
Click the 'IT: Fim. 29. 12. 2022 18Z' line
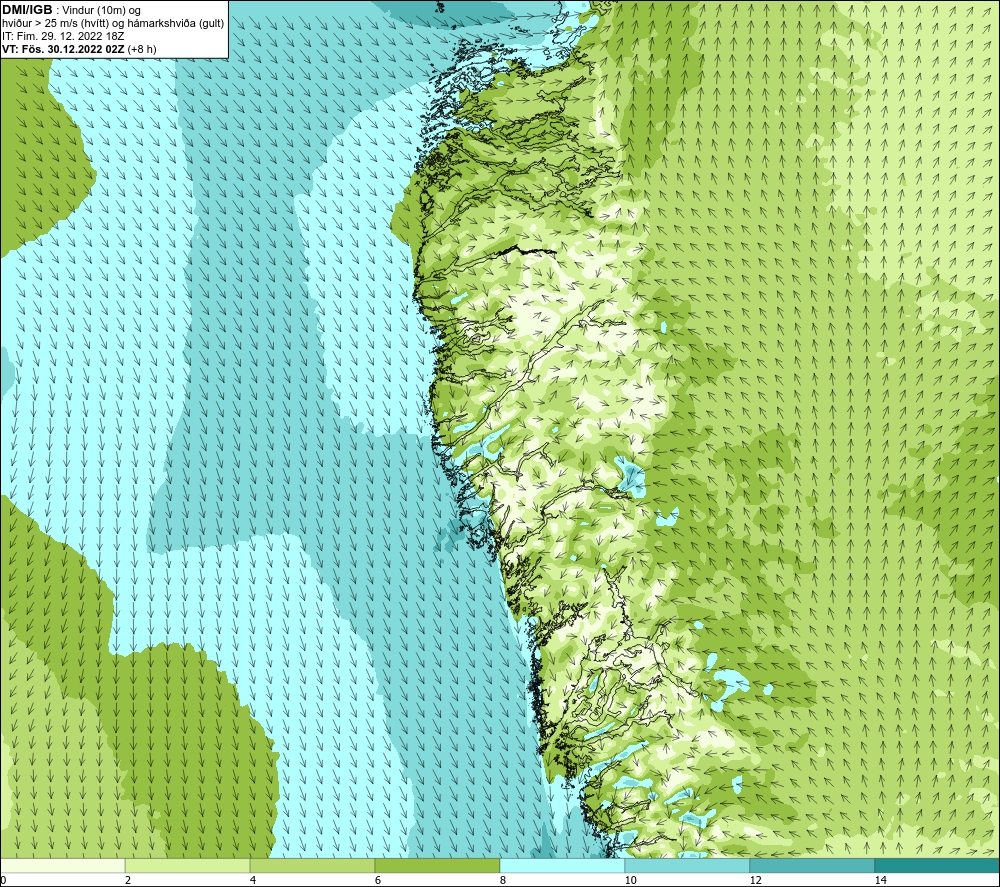point(63,36)
